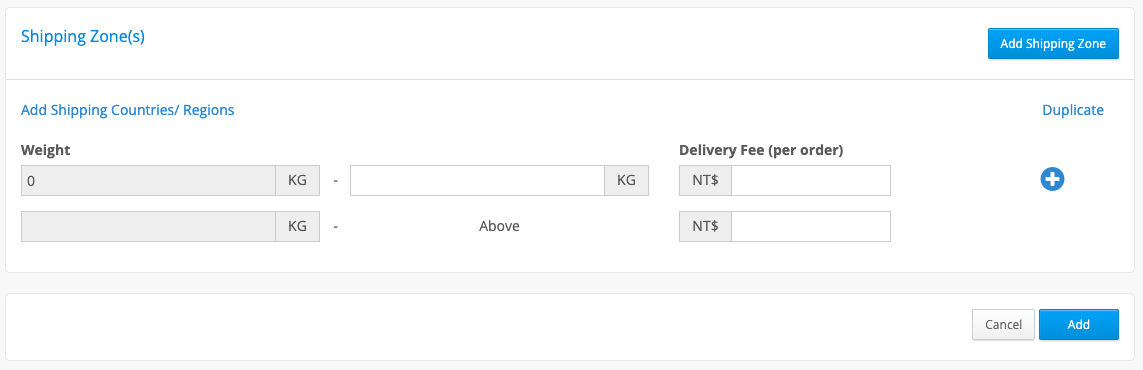The width and height of the screenshot is (1143, 370).
Task: Click the Weight column label
Action: pos(45,150)
